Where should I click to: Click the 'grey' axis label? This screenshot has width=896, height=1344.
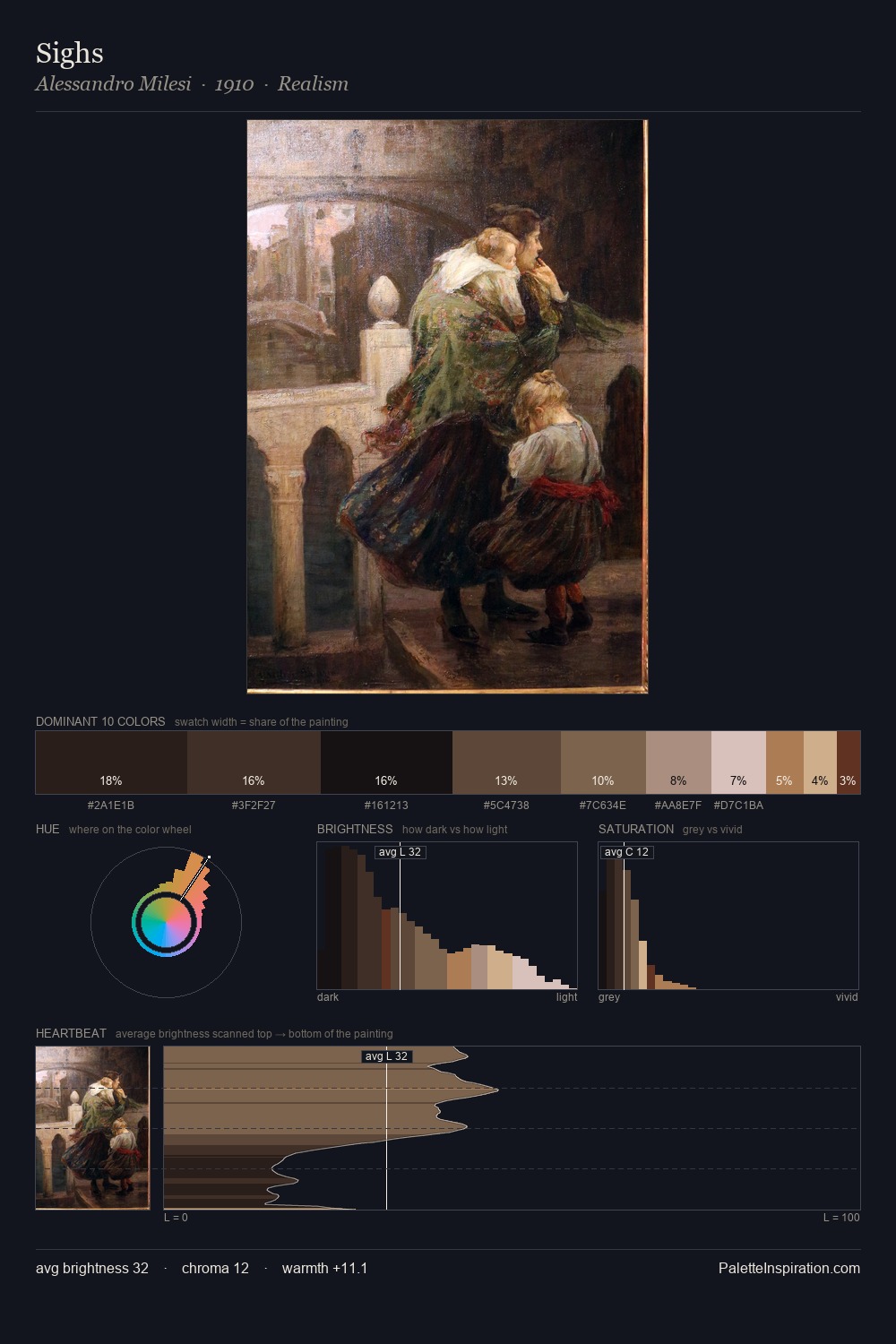click(609, 997)
